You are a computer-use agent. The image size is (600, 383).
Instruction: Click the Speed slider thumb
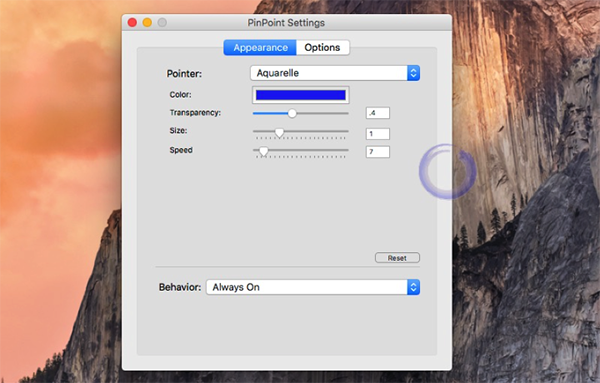263,152
